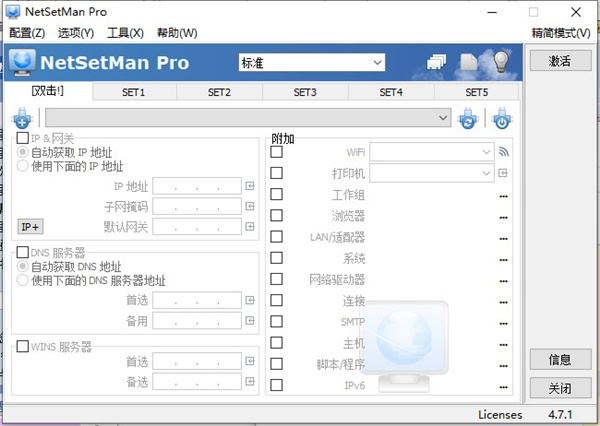Open the IPv6 ellipsis settings button

tap(504, 387)
